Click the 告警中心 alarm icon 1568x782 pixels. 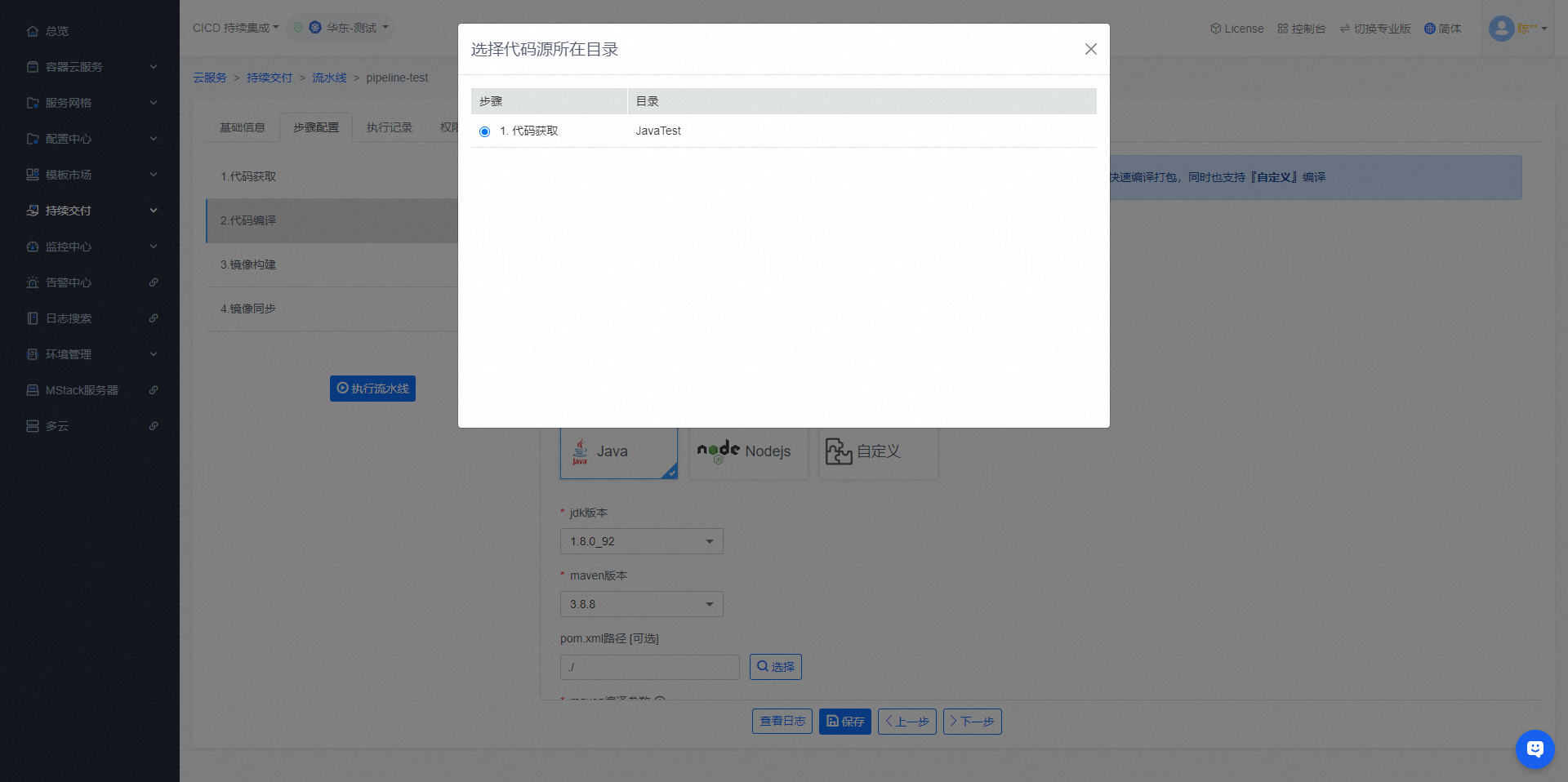[33, 282]
